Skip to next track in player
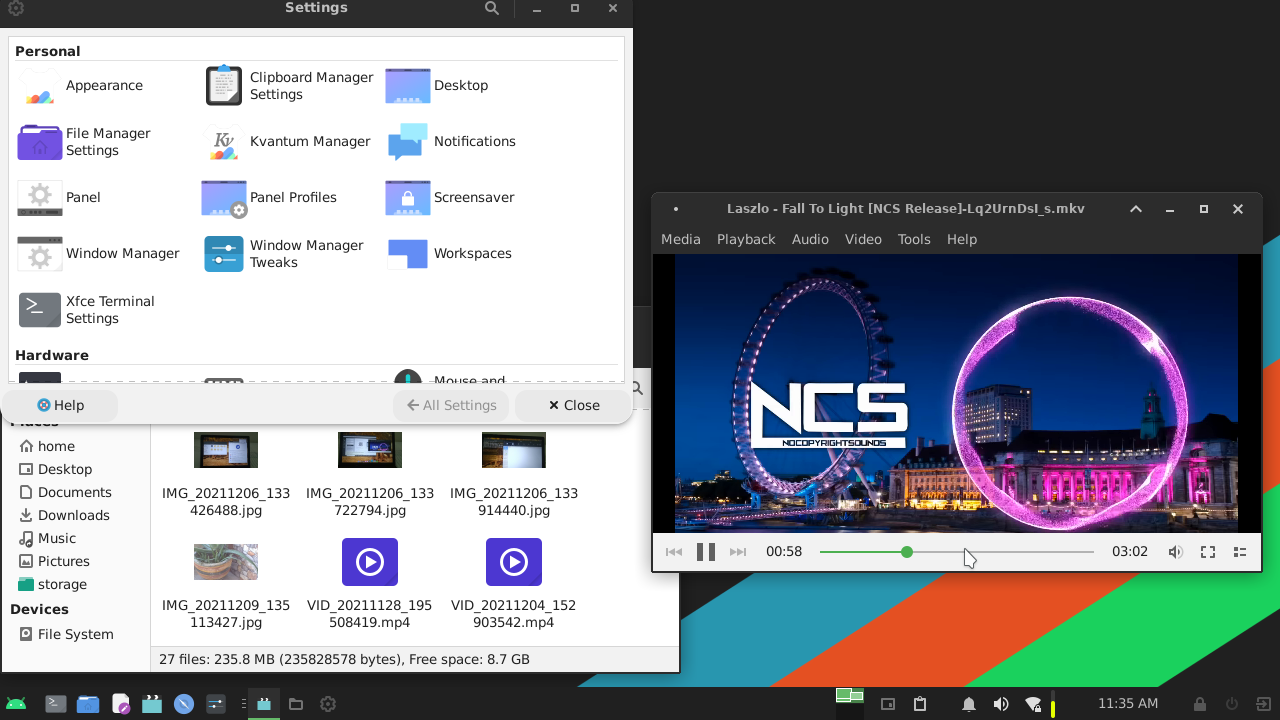 (738, 552)
